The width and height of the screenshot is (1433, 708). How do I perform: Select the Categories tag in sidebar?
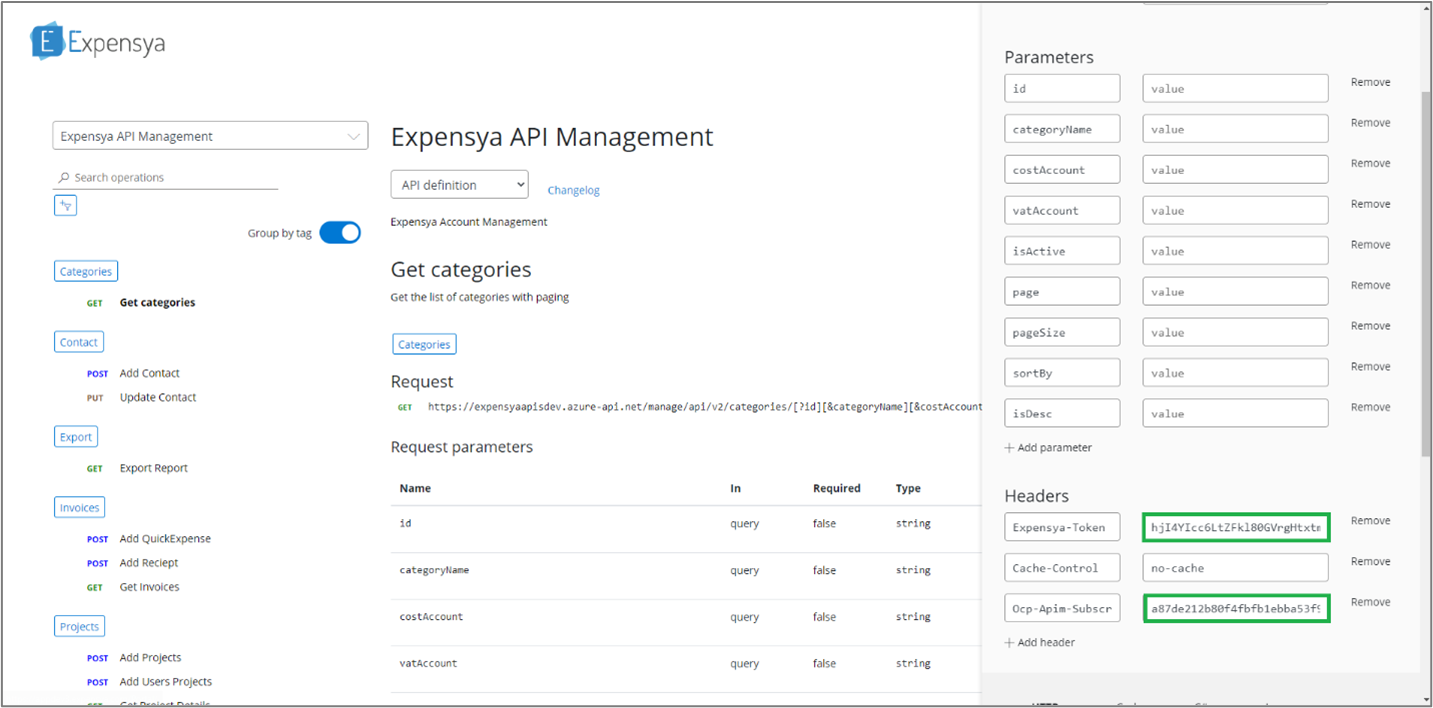click(85, 271)
